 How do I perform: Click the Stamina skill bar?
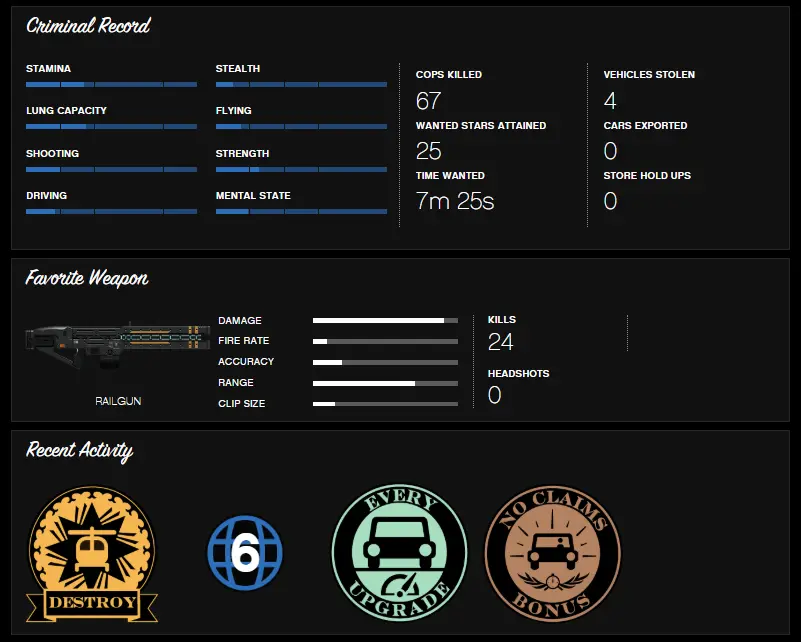tap(111, 84)
